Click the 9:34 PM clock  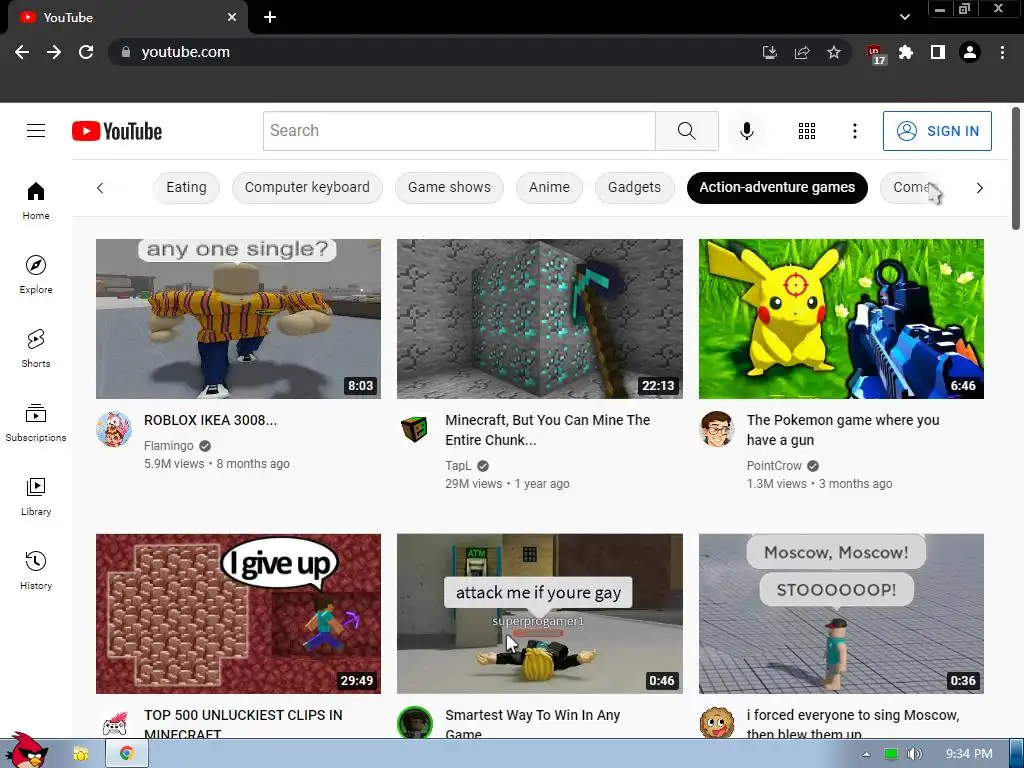pos(969,754)
